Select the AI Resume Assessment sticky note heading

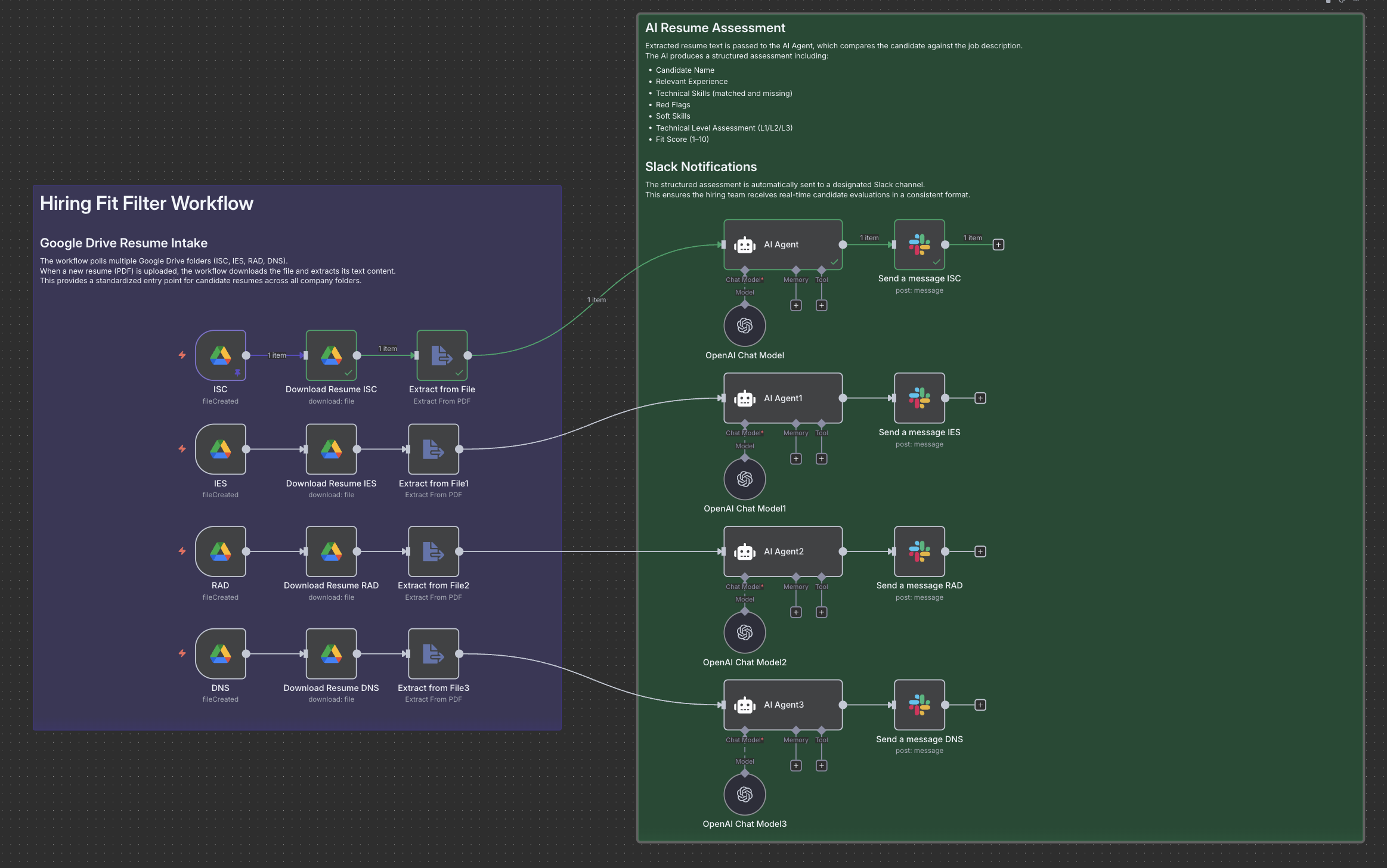pyautogui.click(x=715, y=28)
